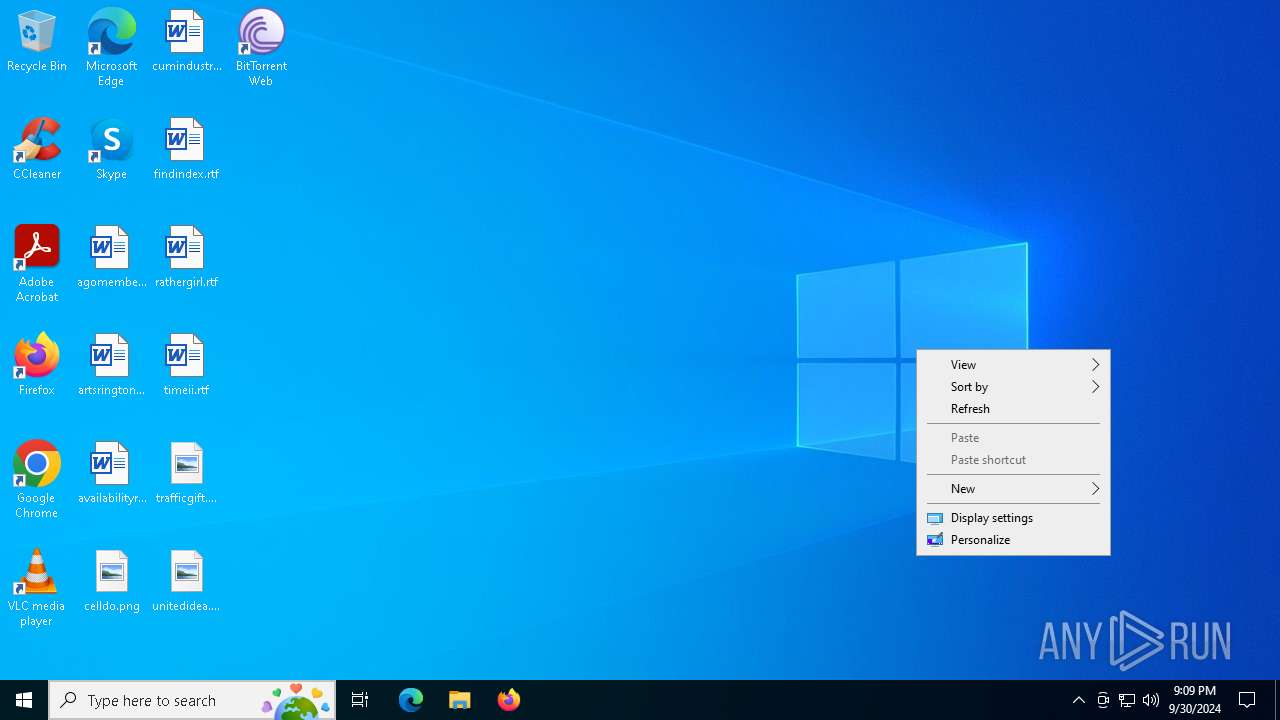Viewport: 1280px width, 720px height.
Task: Select the rathergirl.rtf file icon
Action: (x=186, y=258)
